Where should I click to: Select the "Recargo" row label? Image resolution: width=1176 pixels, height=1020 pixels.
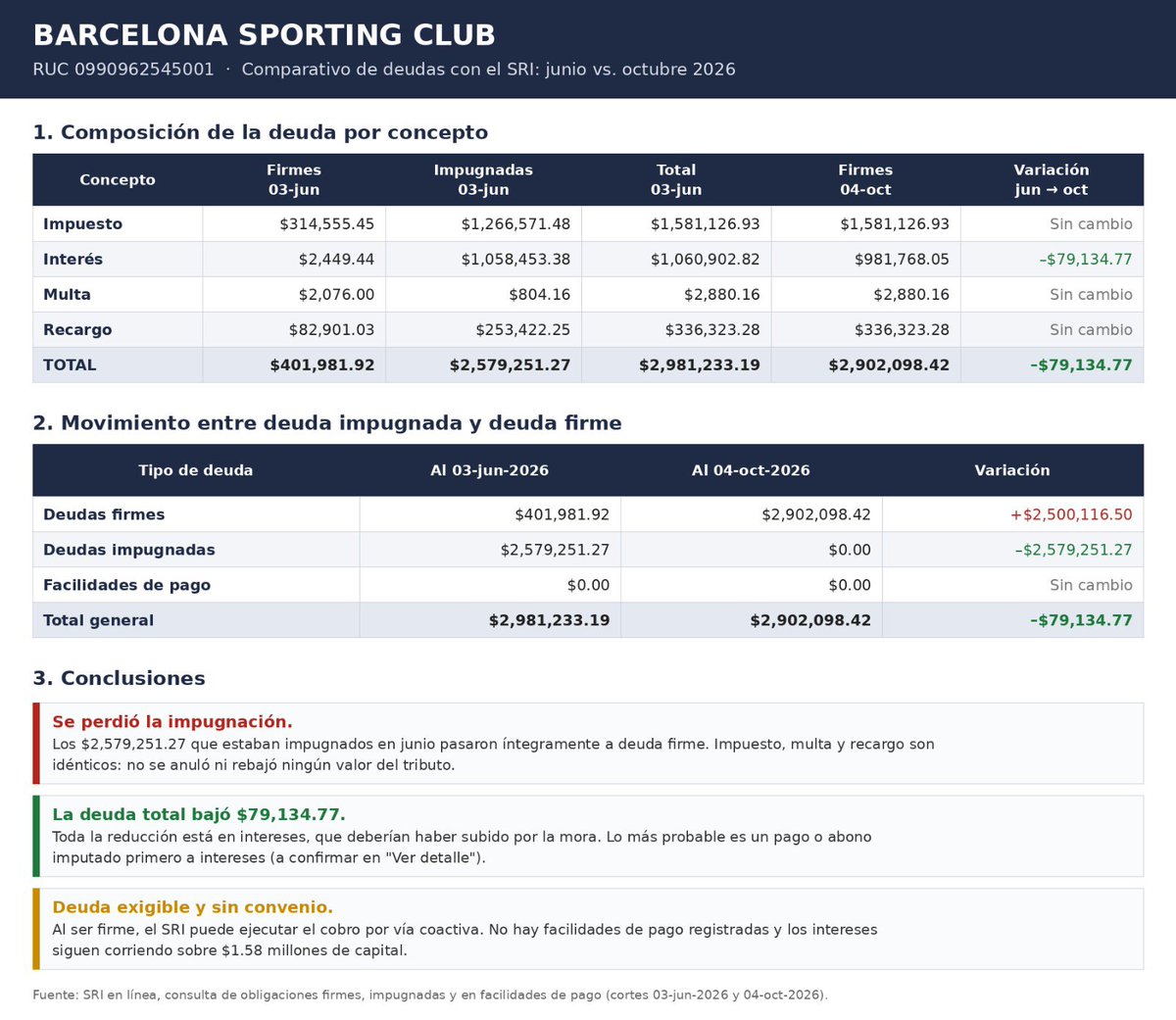[77, 330]
